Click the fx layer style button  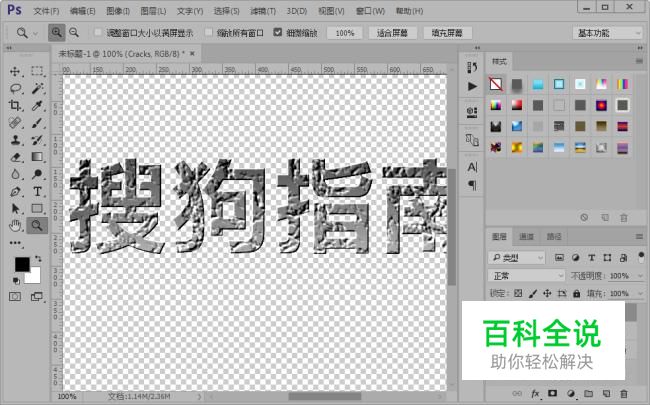pos(535,393)
